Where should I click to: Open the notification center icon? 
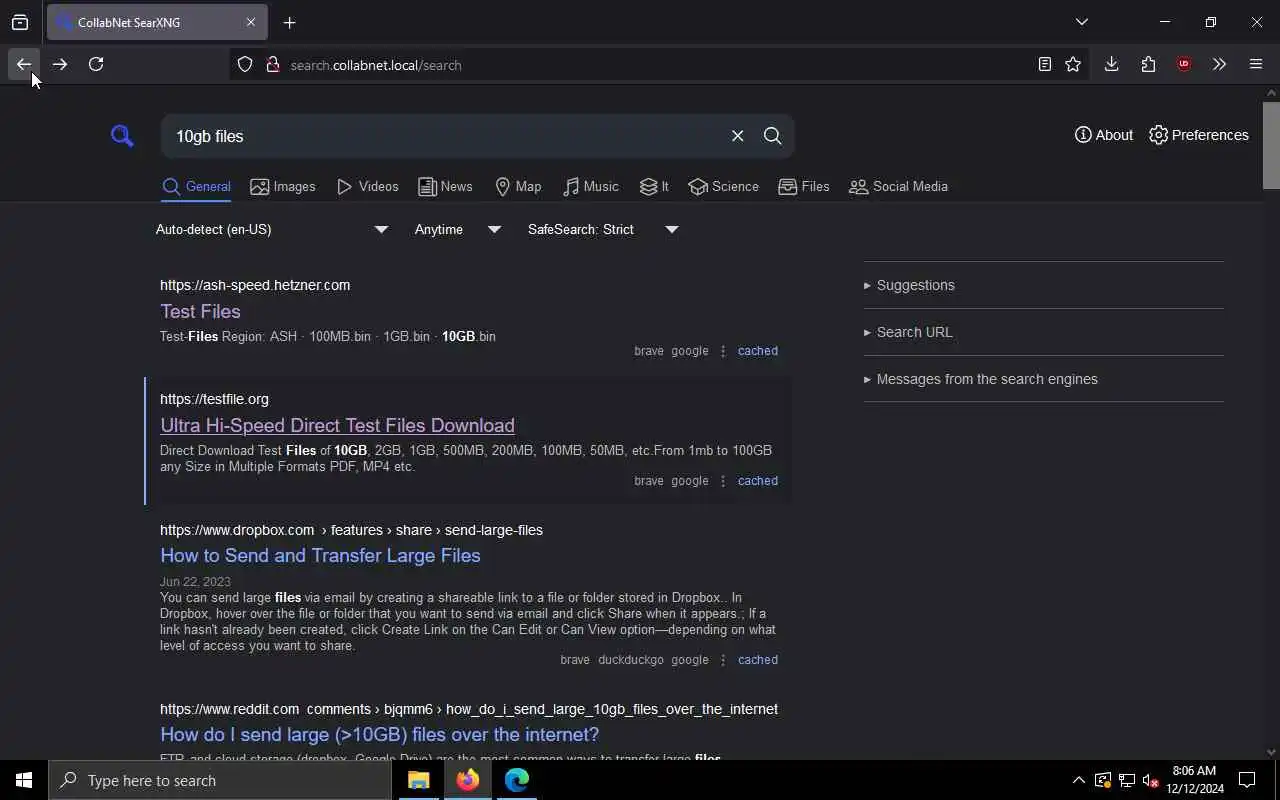click(1247, 780)
